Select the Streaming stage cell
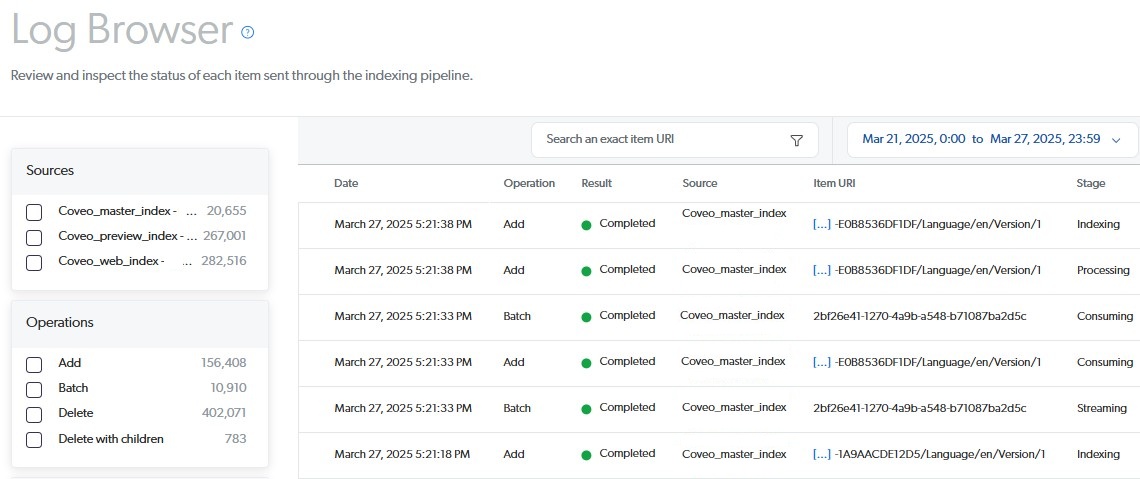Viewport: 1140px width, 479px height. pos(1101,408)
